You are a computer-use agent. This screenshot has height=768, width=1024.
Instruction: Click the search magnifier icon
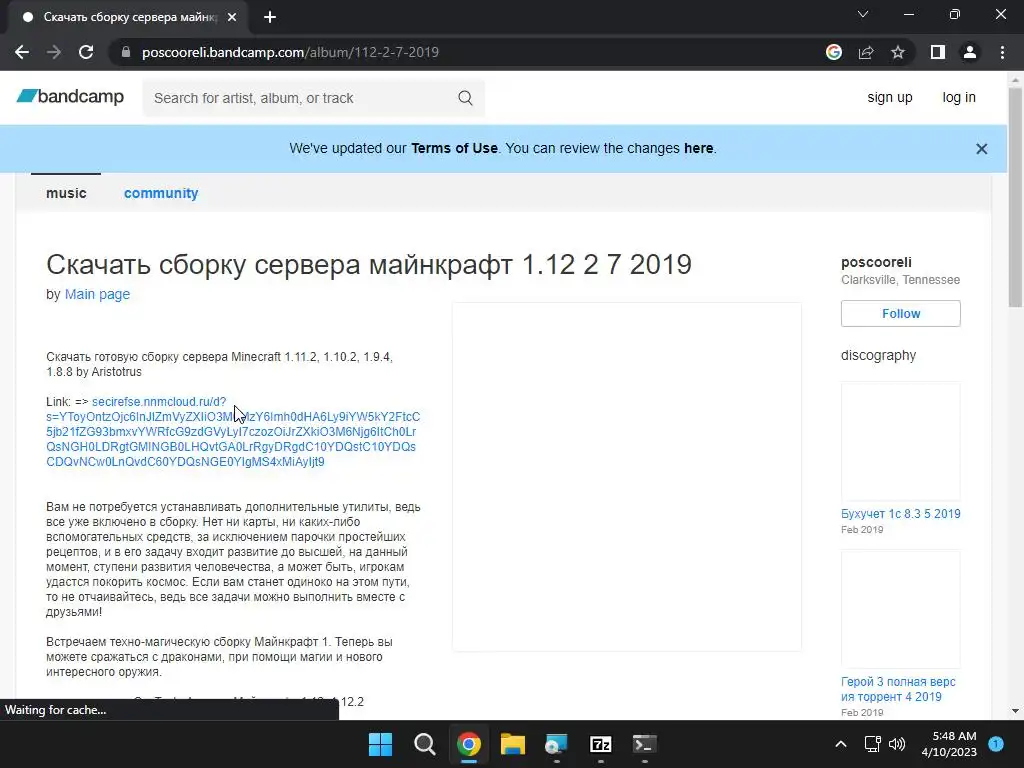pos(465,98)
